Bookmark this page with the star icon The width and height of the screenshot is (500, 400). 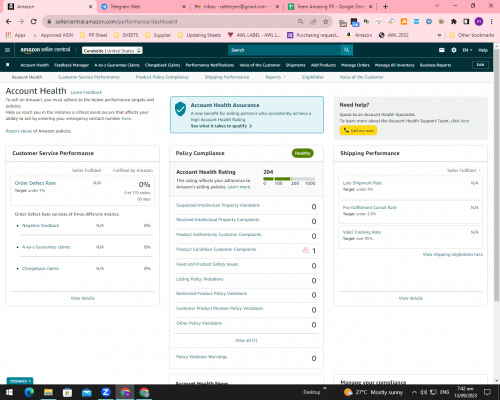tap(326, 22)
